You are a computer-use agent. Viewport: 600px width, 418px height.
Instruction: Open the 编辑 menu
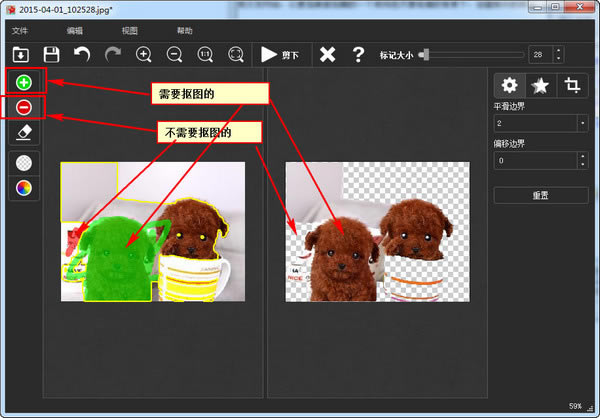point(75,31)
